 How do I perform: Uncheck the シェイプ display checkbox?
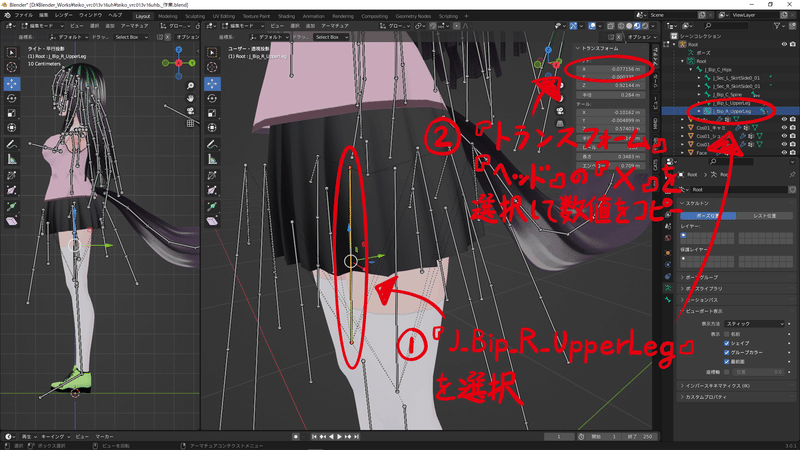click(727, 343)
